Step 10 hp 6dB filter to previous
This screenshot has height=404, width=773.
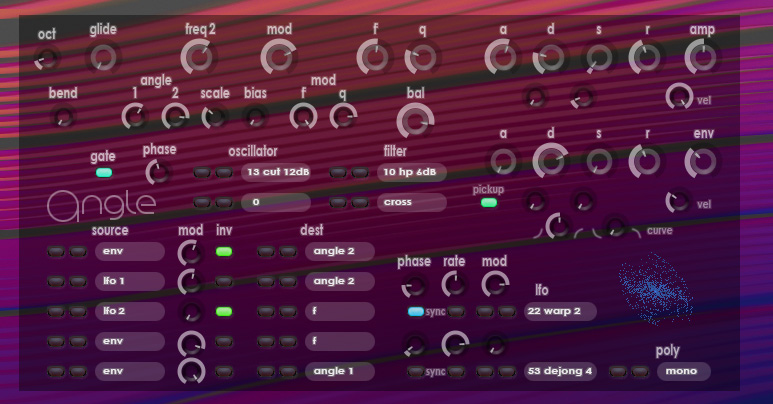point(338,173)
